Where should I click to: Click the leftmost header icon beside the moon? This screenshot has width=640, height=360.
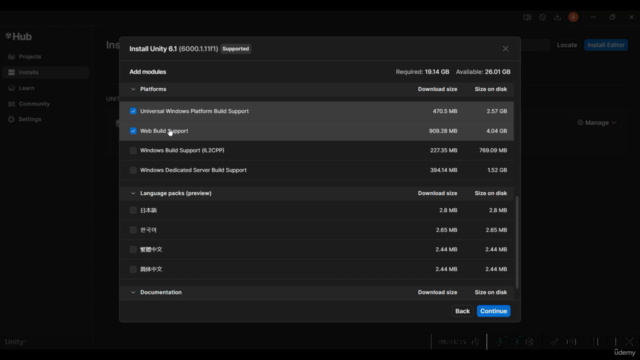point(527,17)
